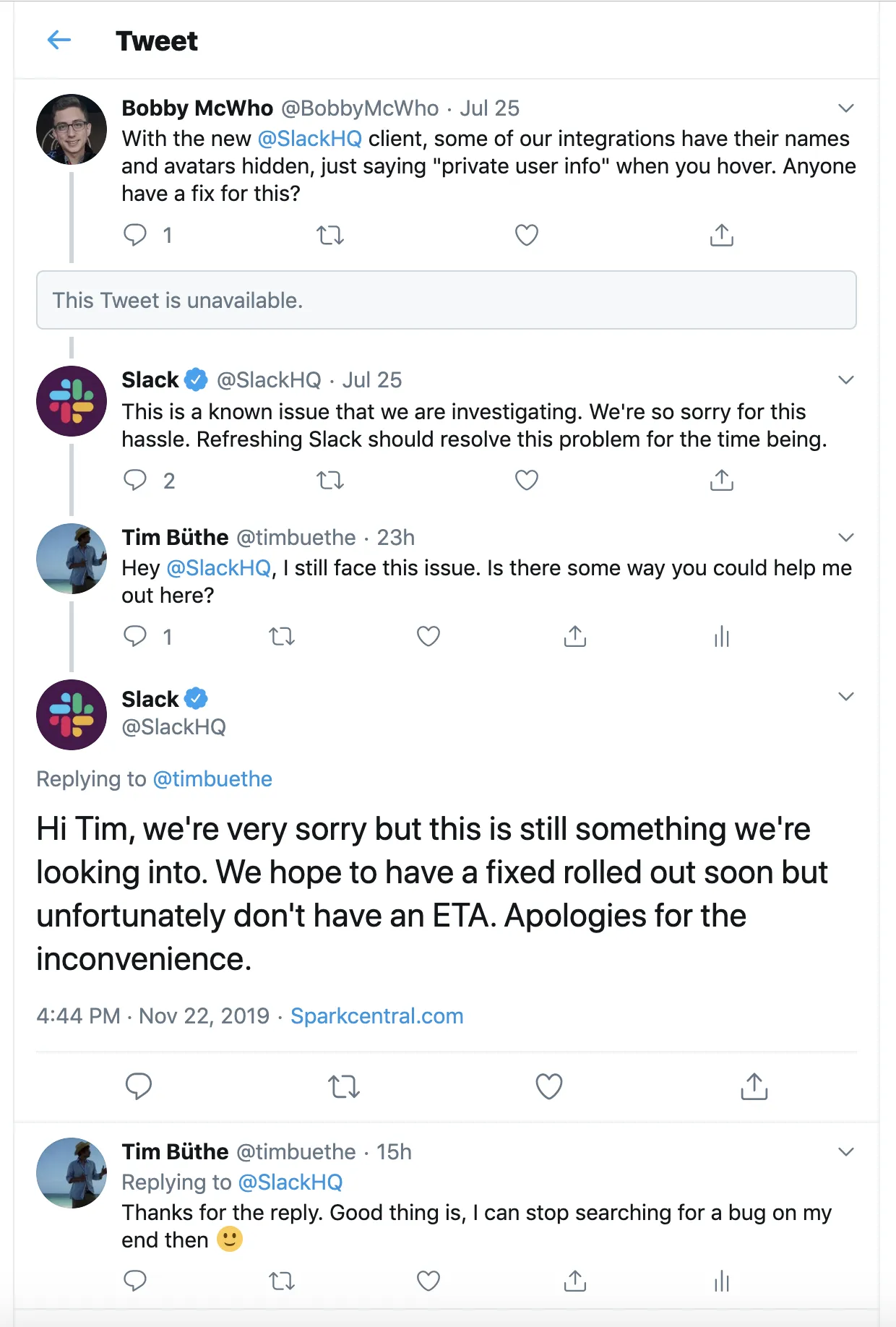Click the @SlackHQ mention in Bobby's tweet

coord(309,138)
